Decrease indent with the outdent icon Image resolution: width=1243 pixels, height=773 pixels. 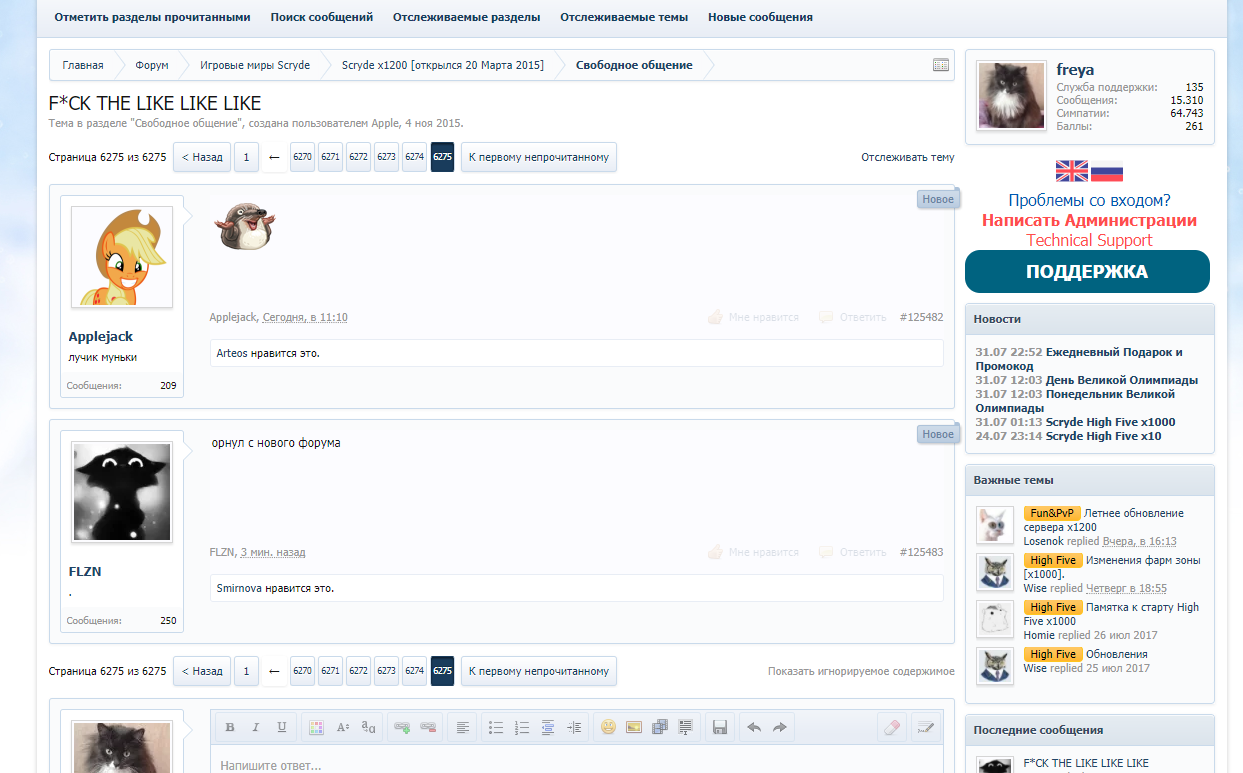click(x=548, y=727)
